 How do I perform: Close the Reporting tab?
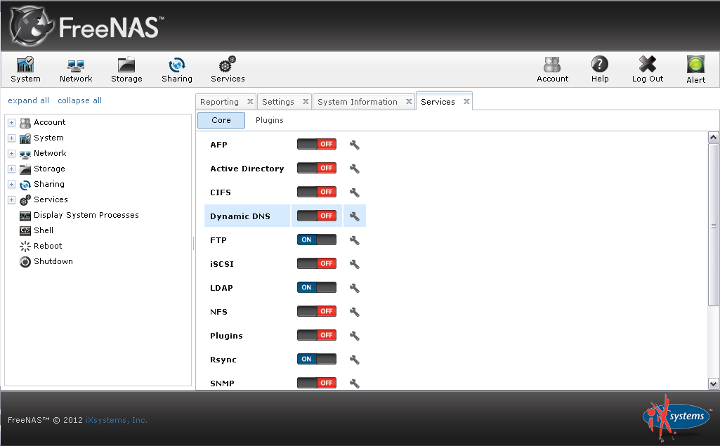pos(250,102)
